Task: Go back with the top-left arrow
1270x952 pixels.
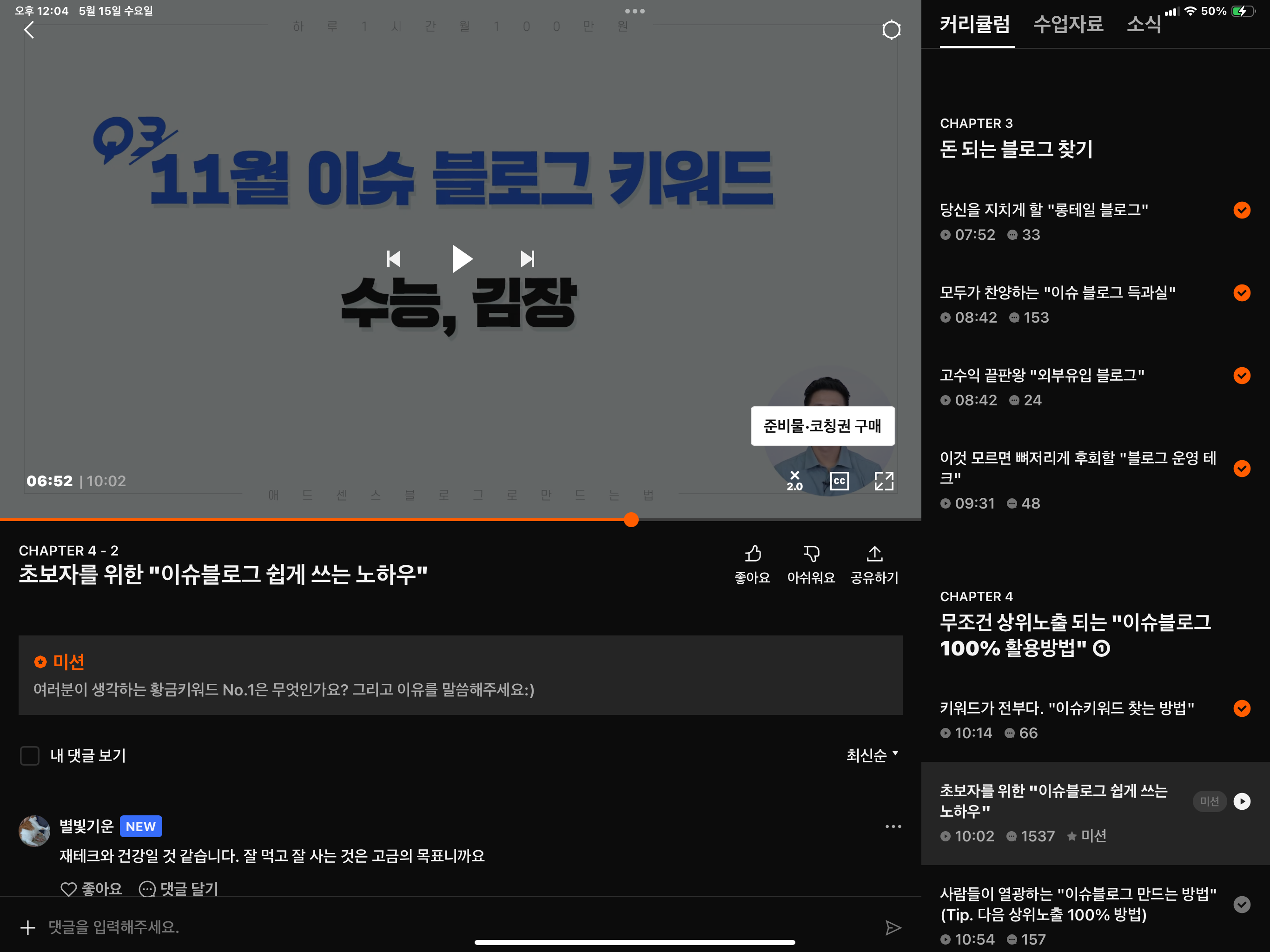Action: (x=29, y=30)
